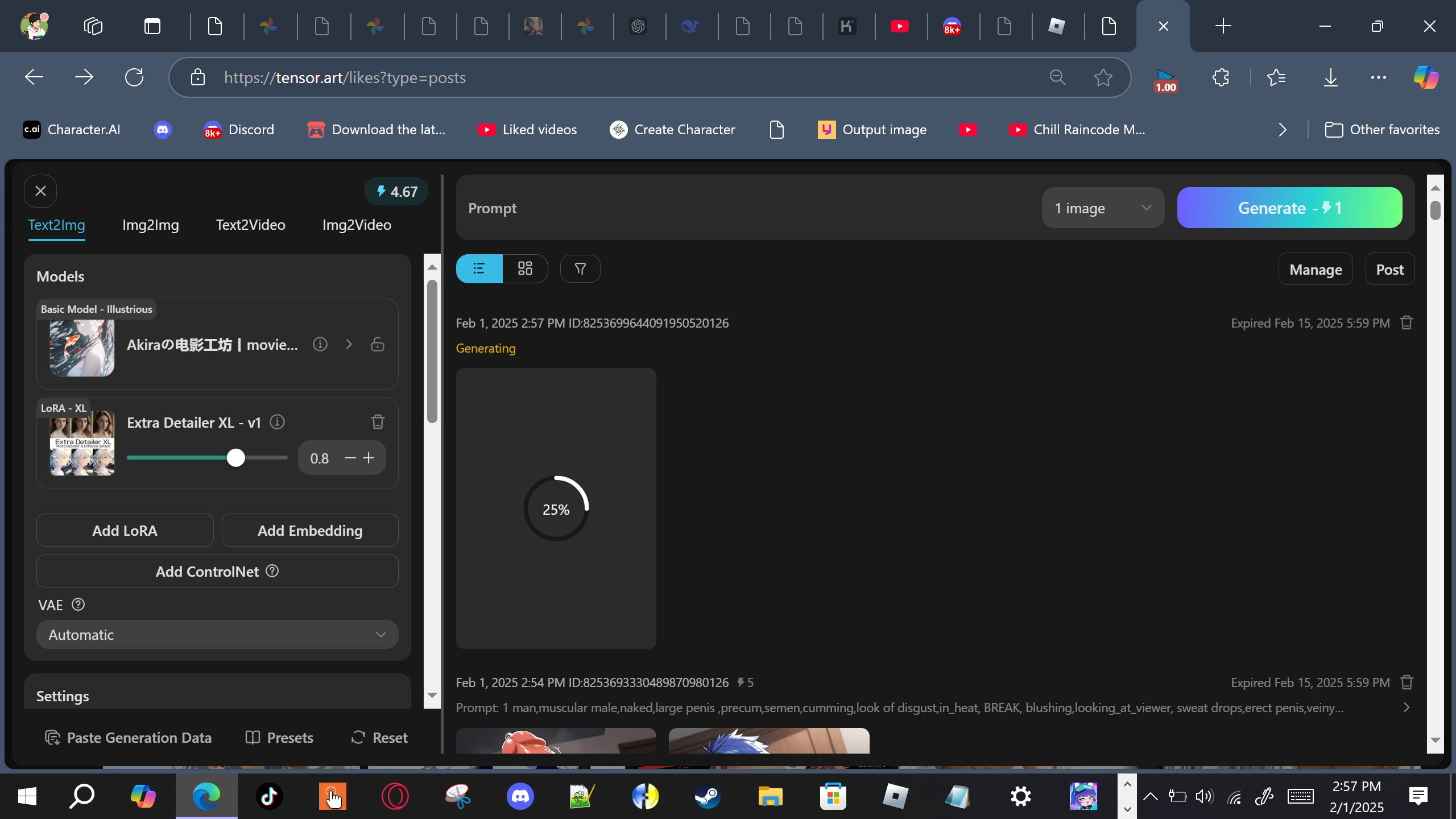Expand the 1 image count dropdown
This screenshot has height=819, width=1456.
[1102, 208]
